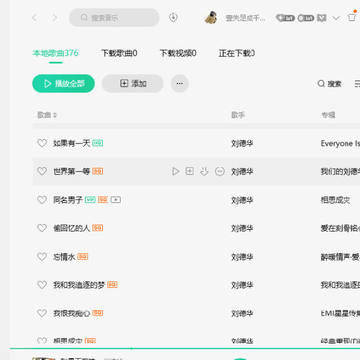Select song title 如果有一天
Image resolution: width=360 pixels, height=360 pixels.
coord(72,143)
